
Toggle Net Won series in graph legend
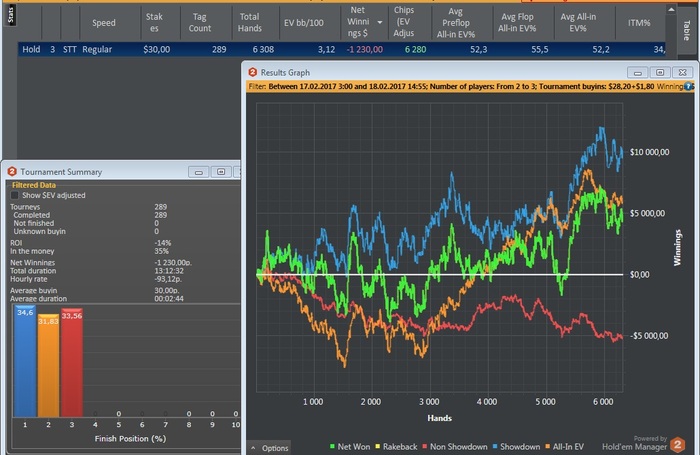click(350, 447)
